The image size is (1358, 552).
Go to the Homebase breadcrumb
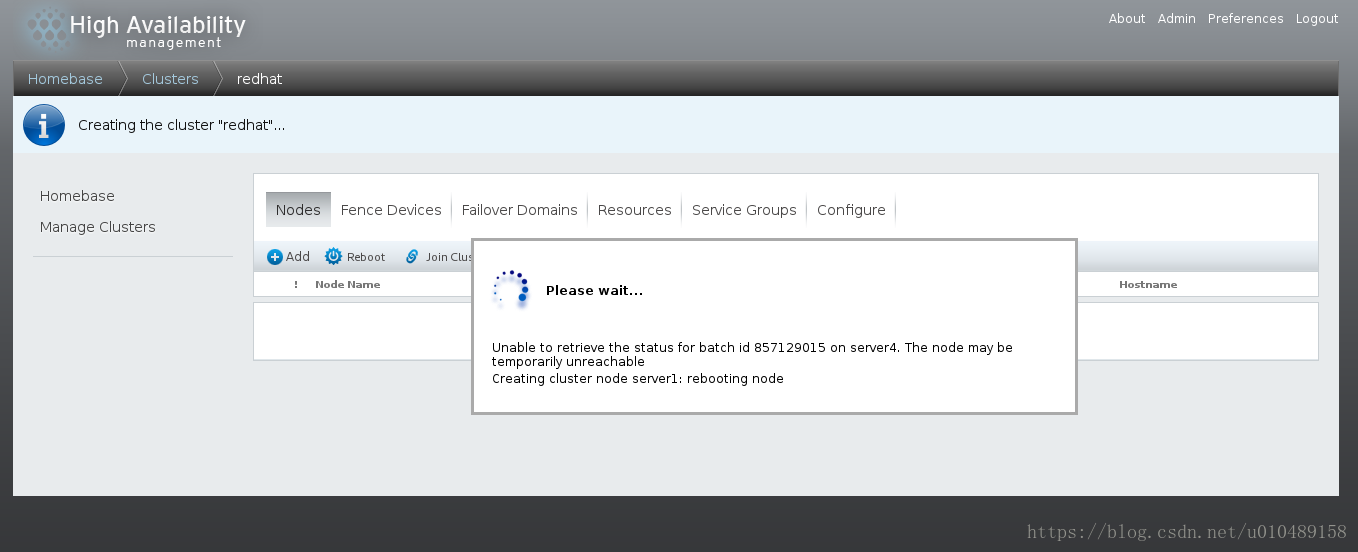click(x=65, y=79)
